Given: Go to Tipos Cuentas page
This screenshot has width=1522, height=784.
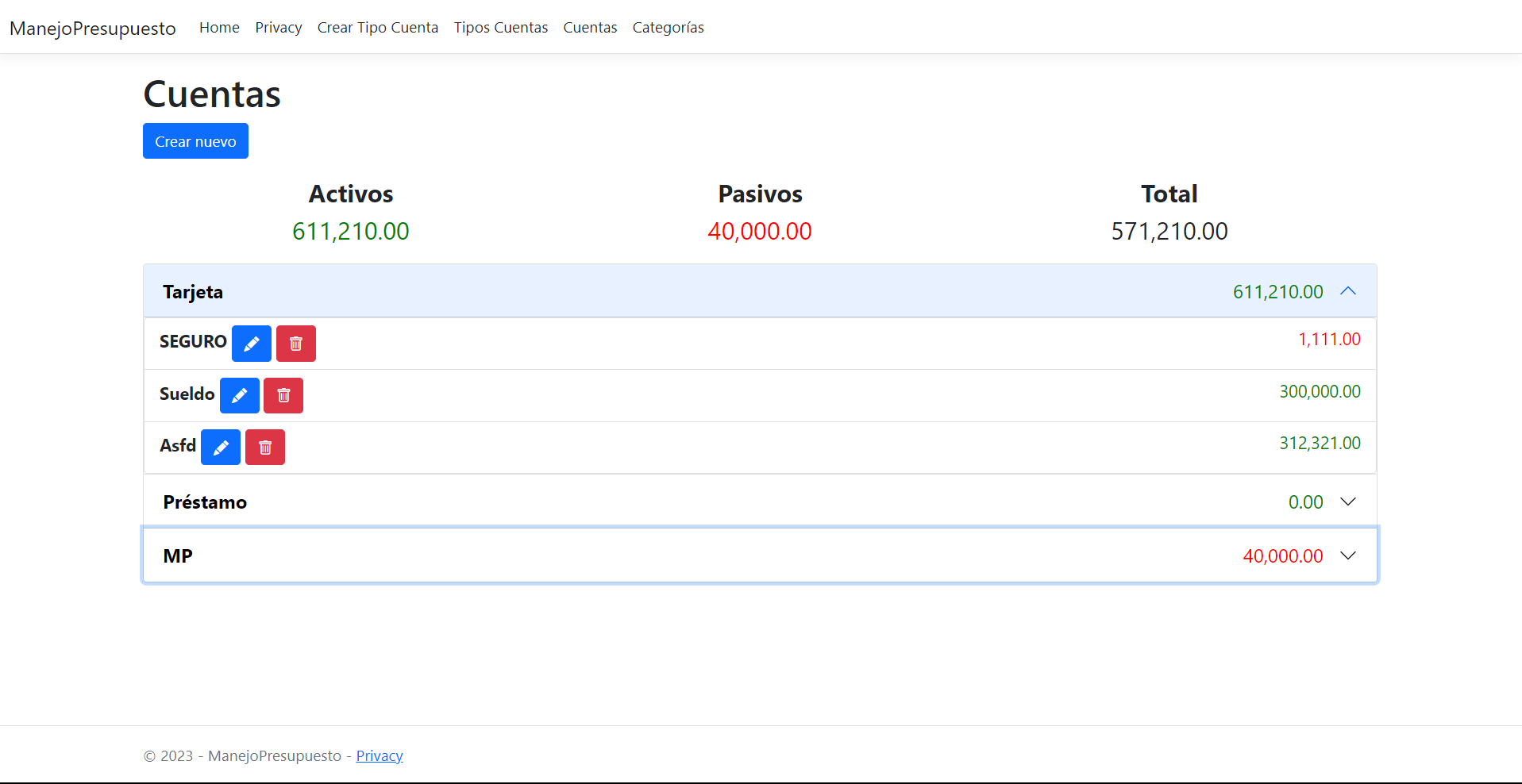Looking at the screenshot, I should tap(501, 28).
